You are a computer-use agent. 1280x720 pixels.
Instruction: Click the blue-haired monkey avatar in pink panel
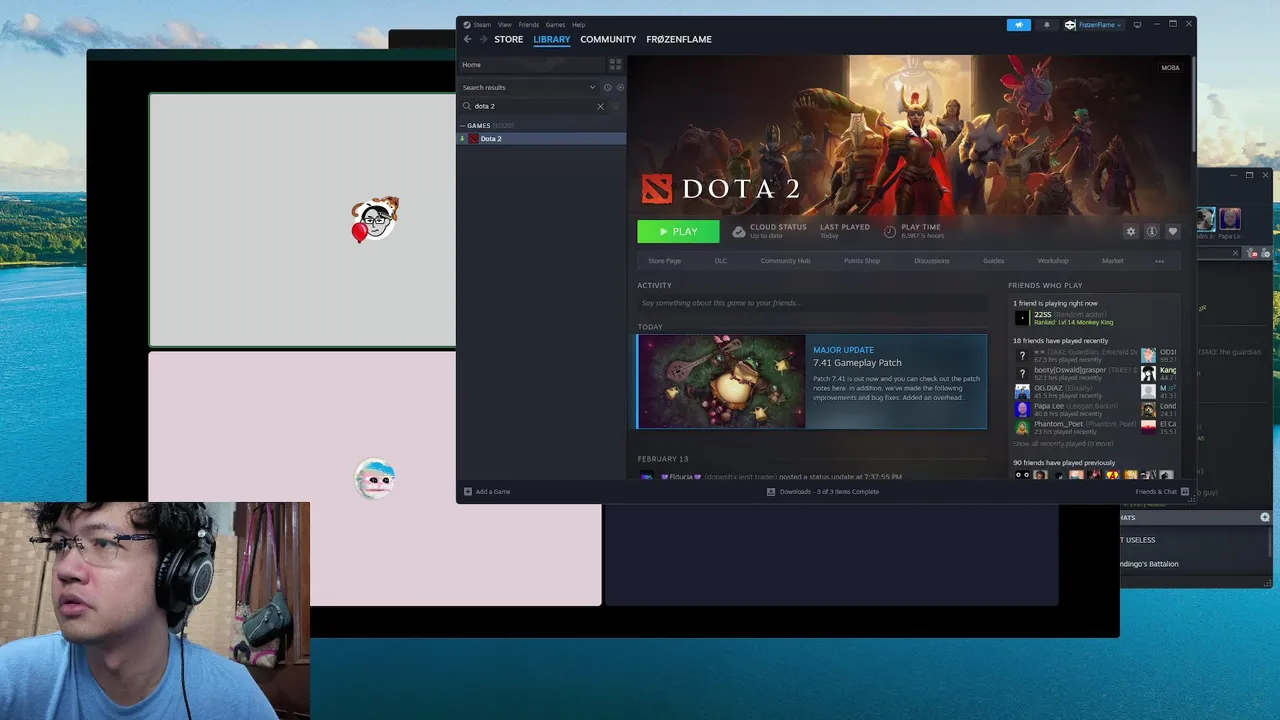(375, 479)
